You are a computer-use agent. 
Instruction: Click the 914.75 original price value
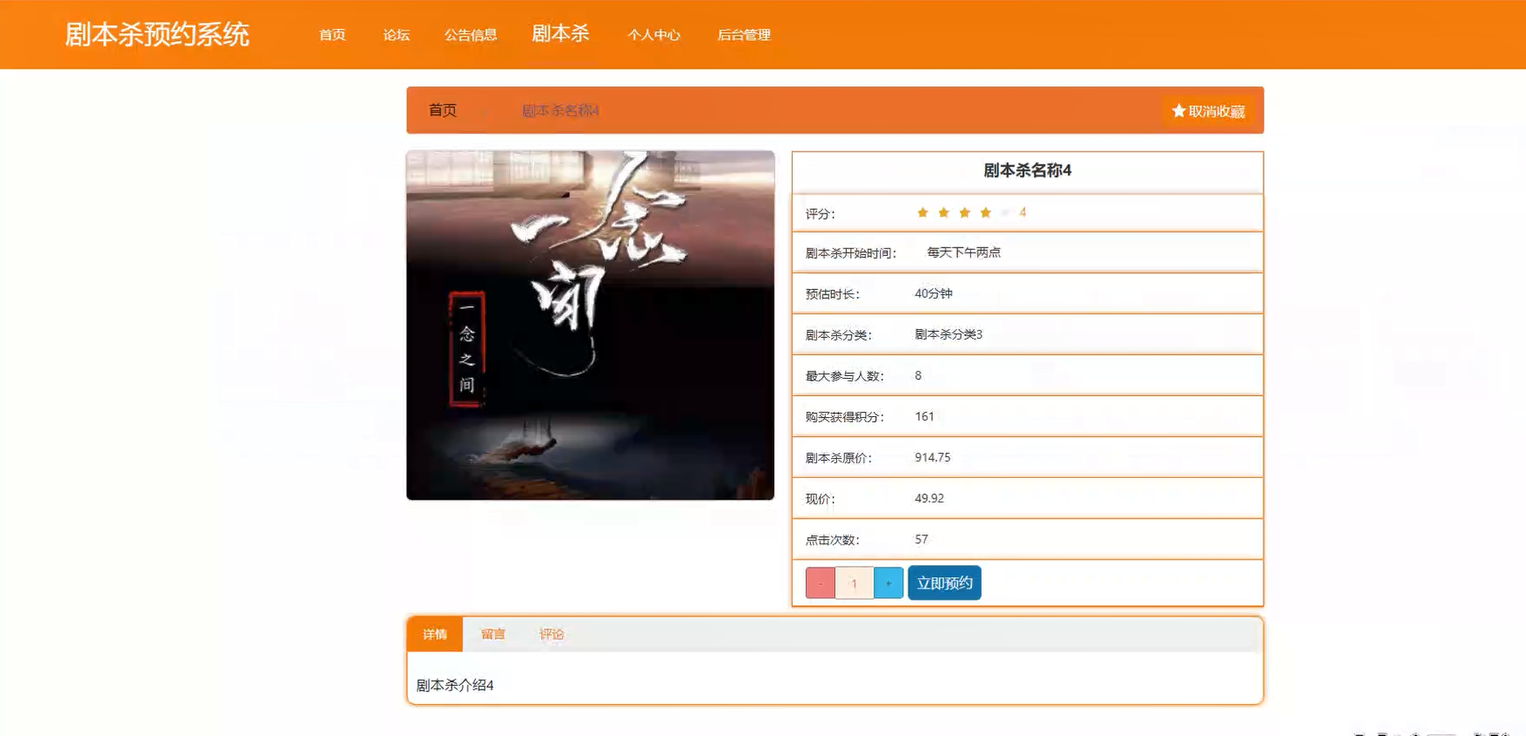tap(933, 458)
